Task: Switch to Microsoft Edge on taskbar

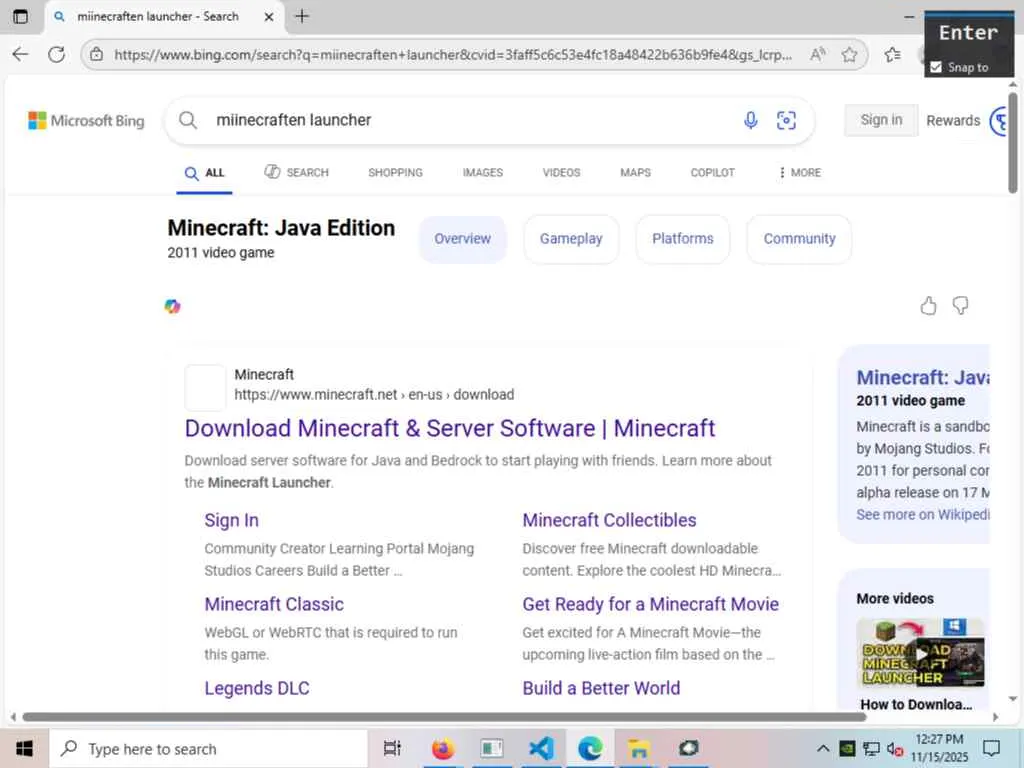Action: (590, 748)
